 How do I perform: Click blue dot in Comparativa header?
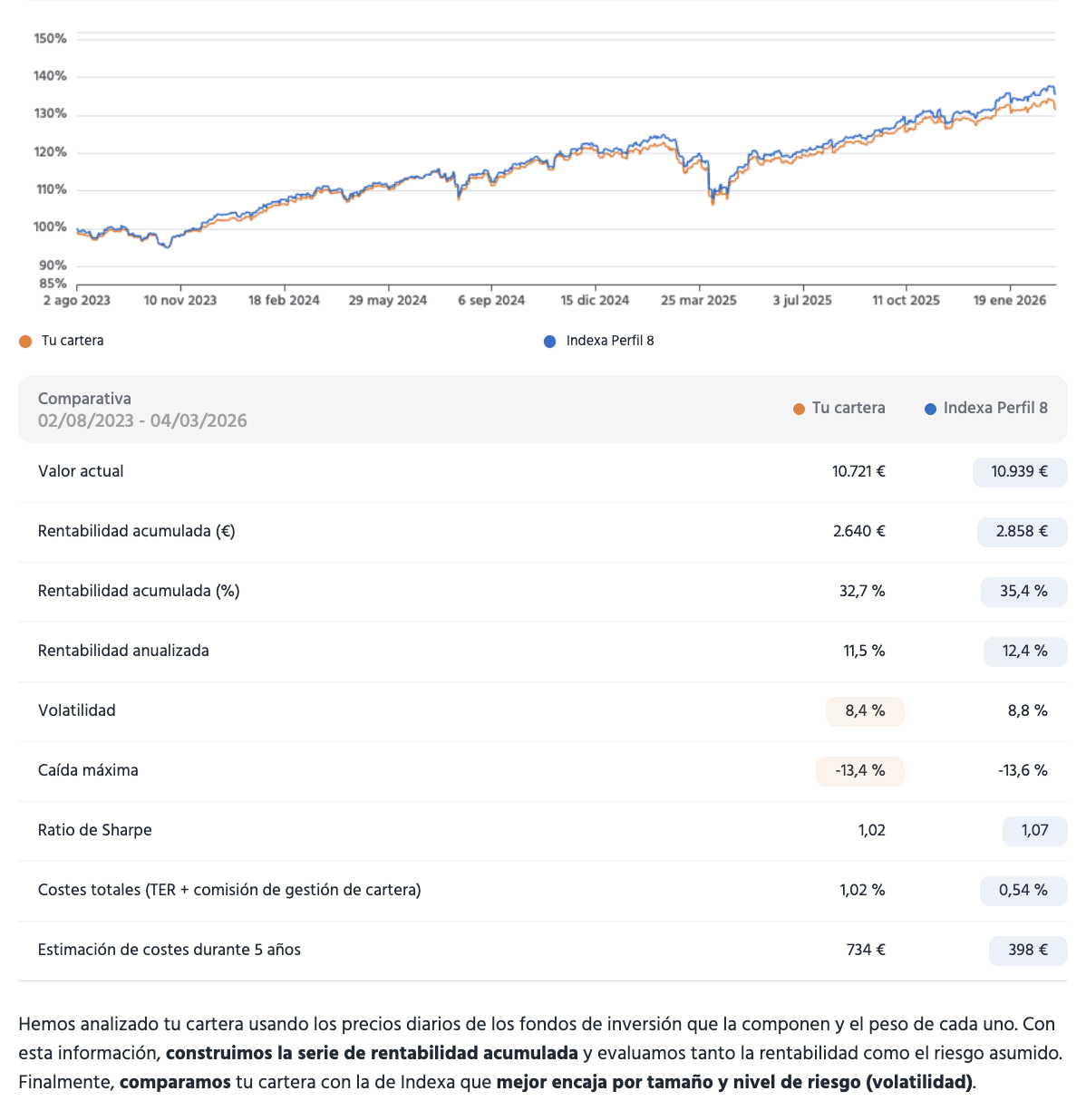click(930, 409)
